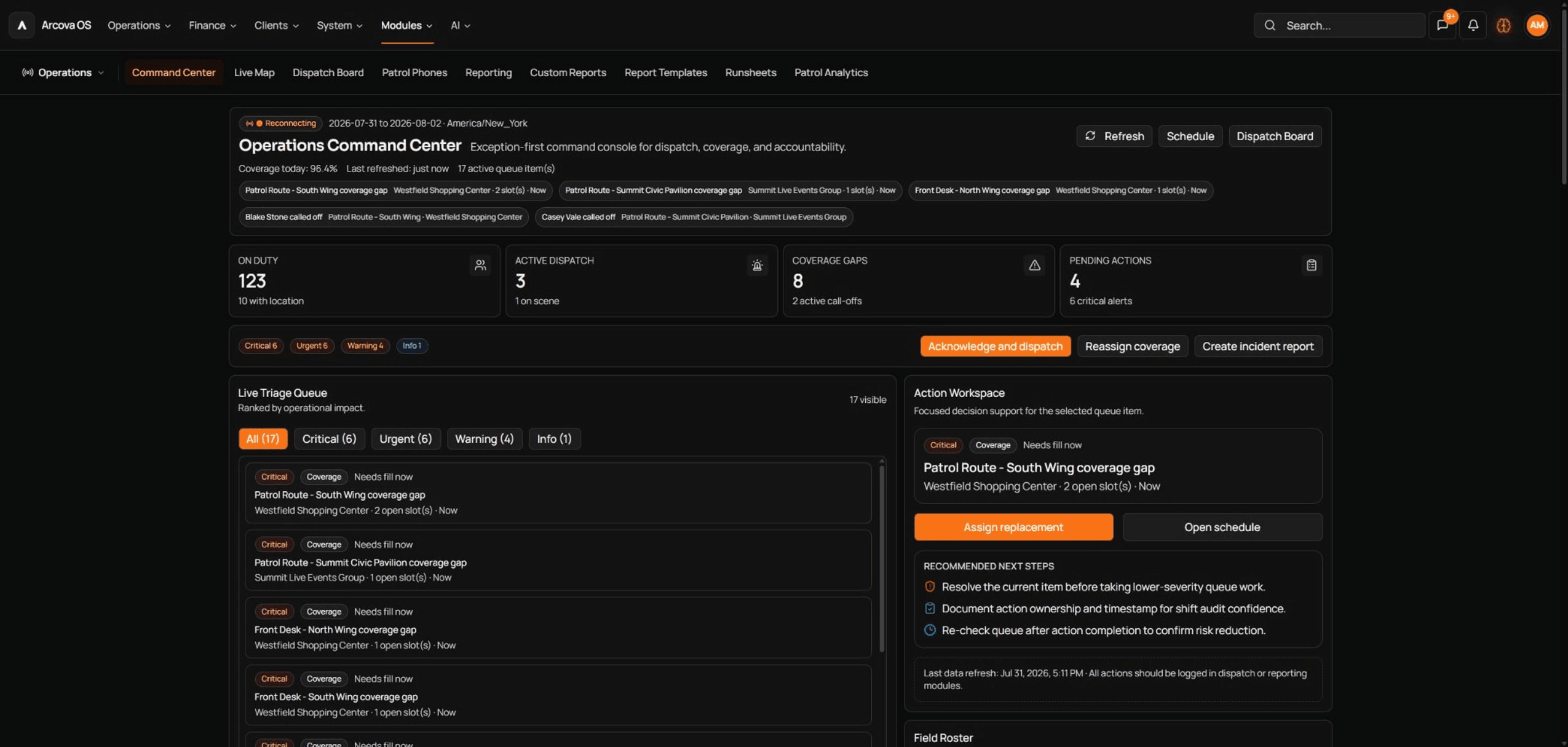Click the Arcova OS logo icon
The width and height of the screenshot is (1568, 747).
tap(22, 25)
